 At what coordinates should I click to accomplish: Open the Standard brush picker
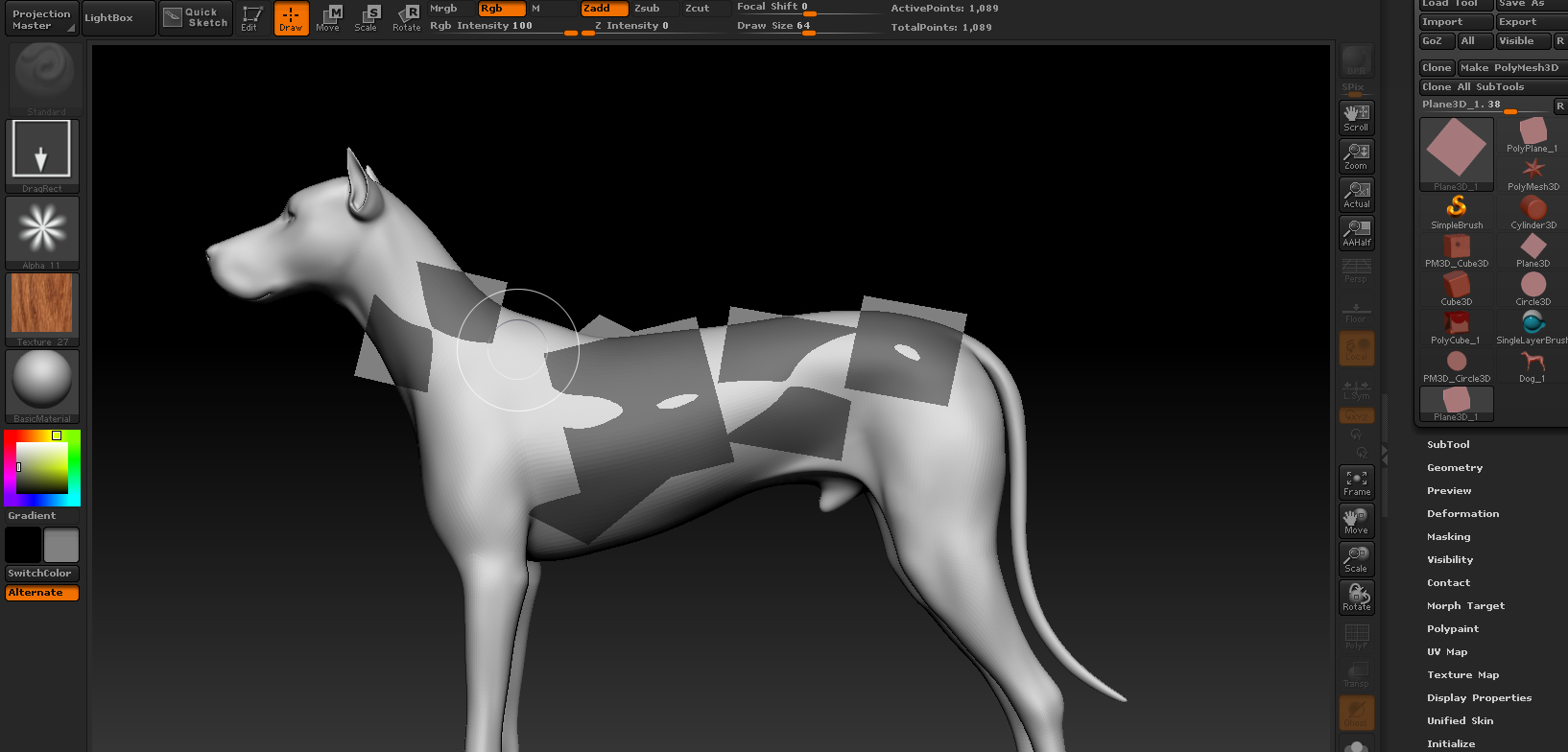[x=44, y=79]
